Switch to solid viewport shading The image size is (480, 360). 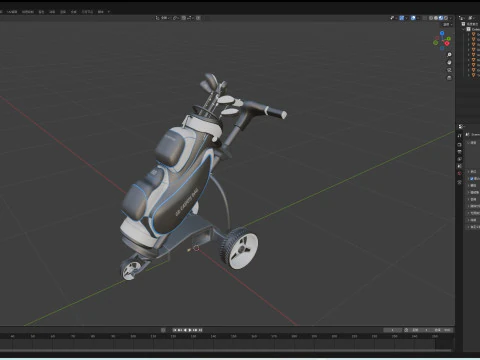[436, 18]
